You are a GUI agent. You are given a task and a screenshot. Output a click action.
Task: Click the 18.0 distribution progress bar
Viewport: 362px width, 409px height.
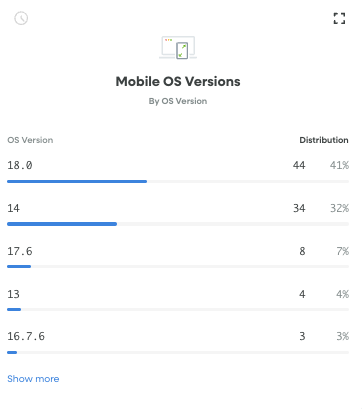click(178, 182)
